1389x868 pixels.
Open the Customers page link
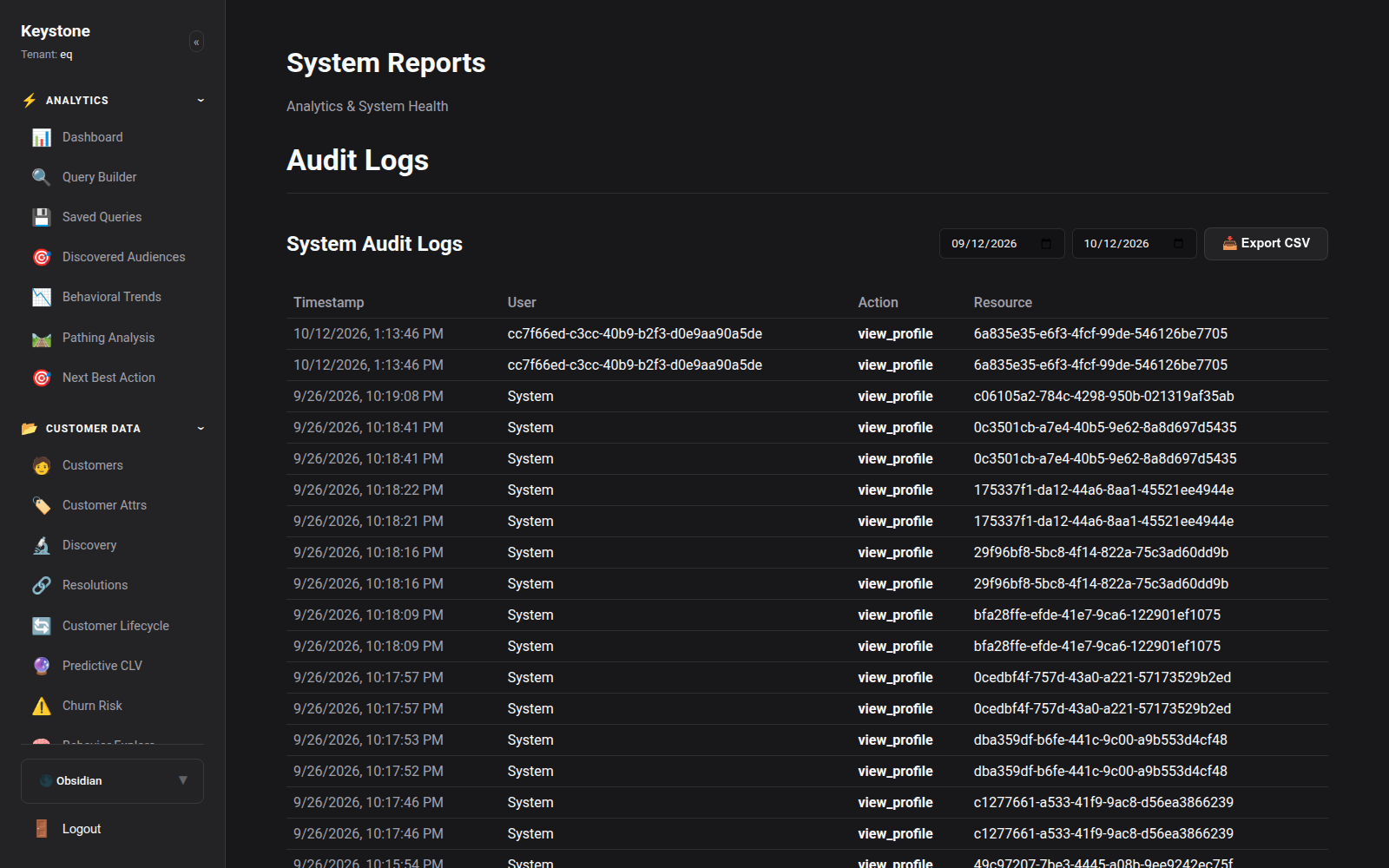(93, 465)
